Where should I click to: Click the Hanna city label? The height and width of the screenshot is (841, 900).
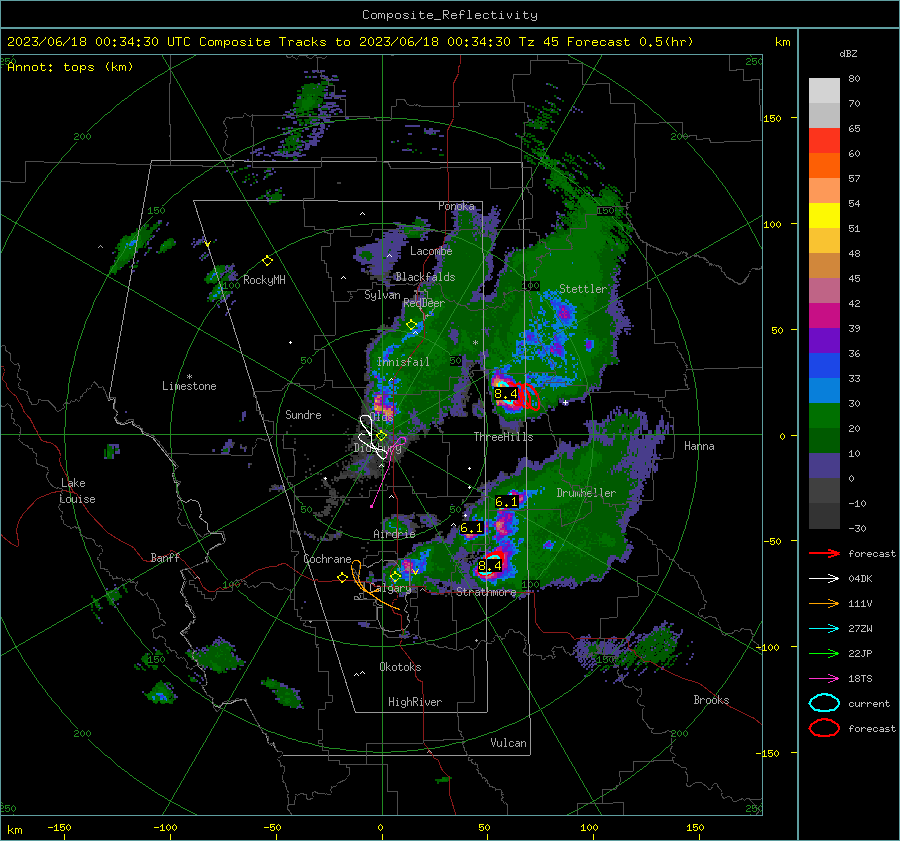coord(699,446)
